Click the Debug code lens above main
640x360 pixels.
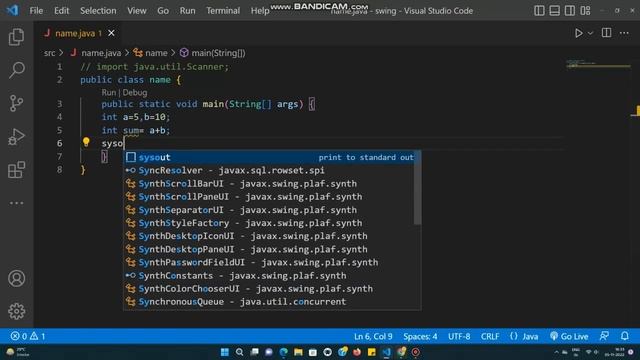(135, 93)
